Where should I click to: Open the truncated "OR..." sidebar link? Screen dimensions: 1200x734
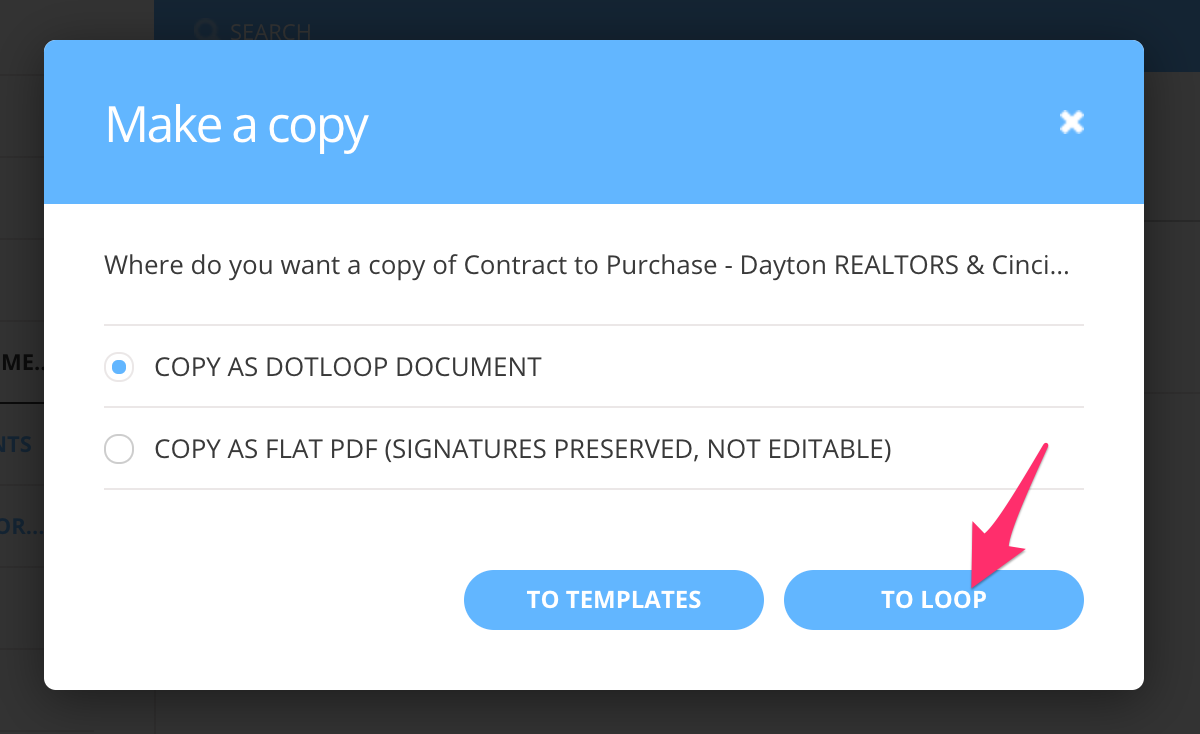pyautogui.click(x=21, y=526)
